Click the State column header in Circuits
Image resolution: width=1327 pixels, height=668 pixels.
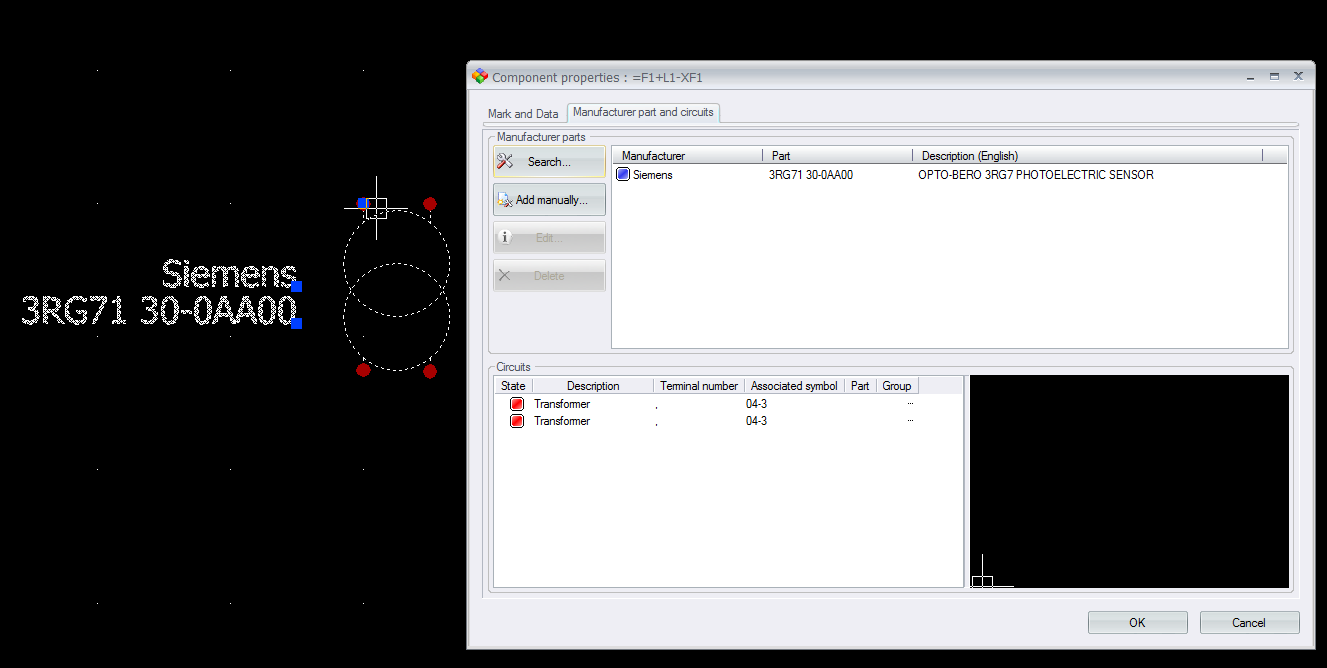pos(513,386)
